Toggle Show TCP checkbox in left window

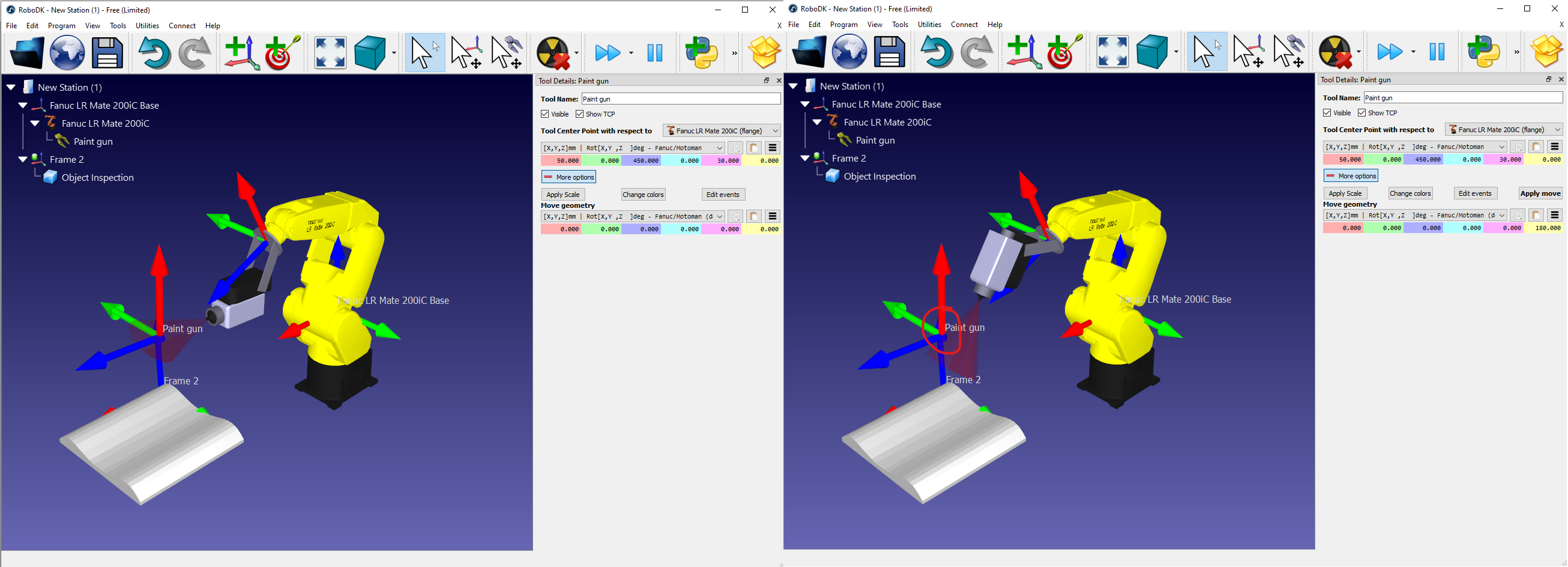[580, 115]
